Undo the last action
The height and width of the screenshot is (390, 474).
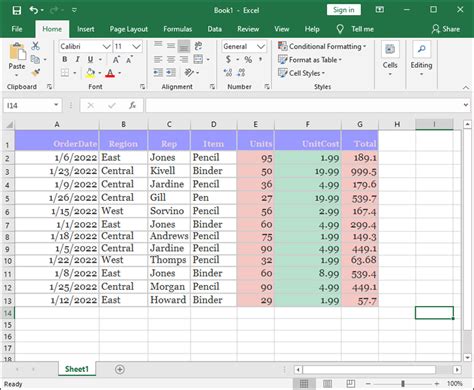point(34,10)
